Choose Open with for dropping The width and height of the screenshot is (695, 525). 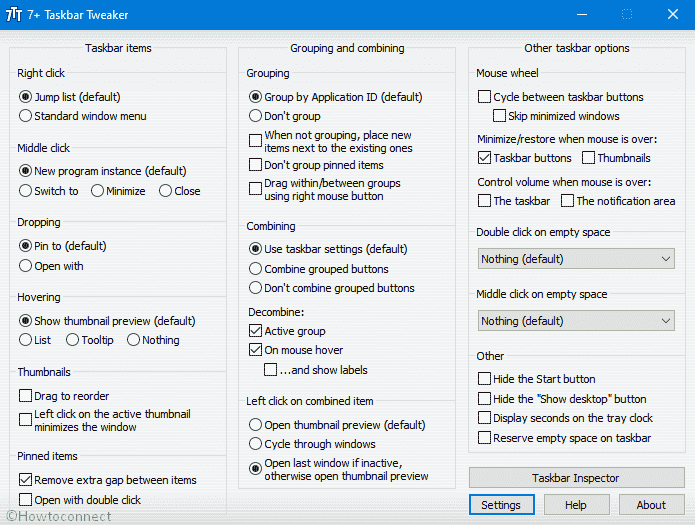click(x=26, y=266)
